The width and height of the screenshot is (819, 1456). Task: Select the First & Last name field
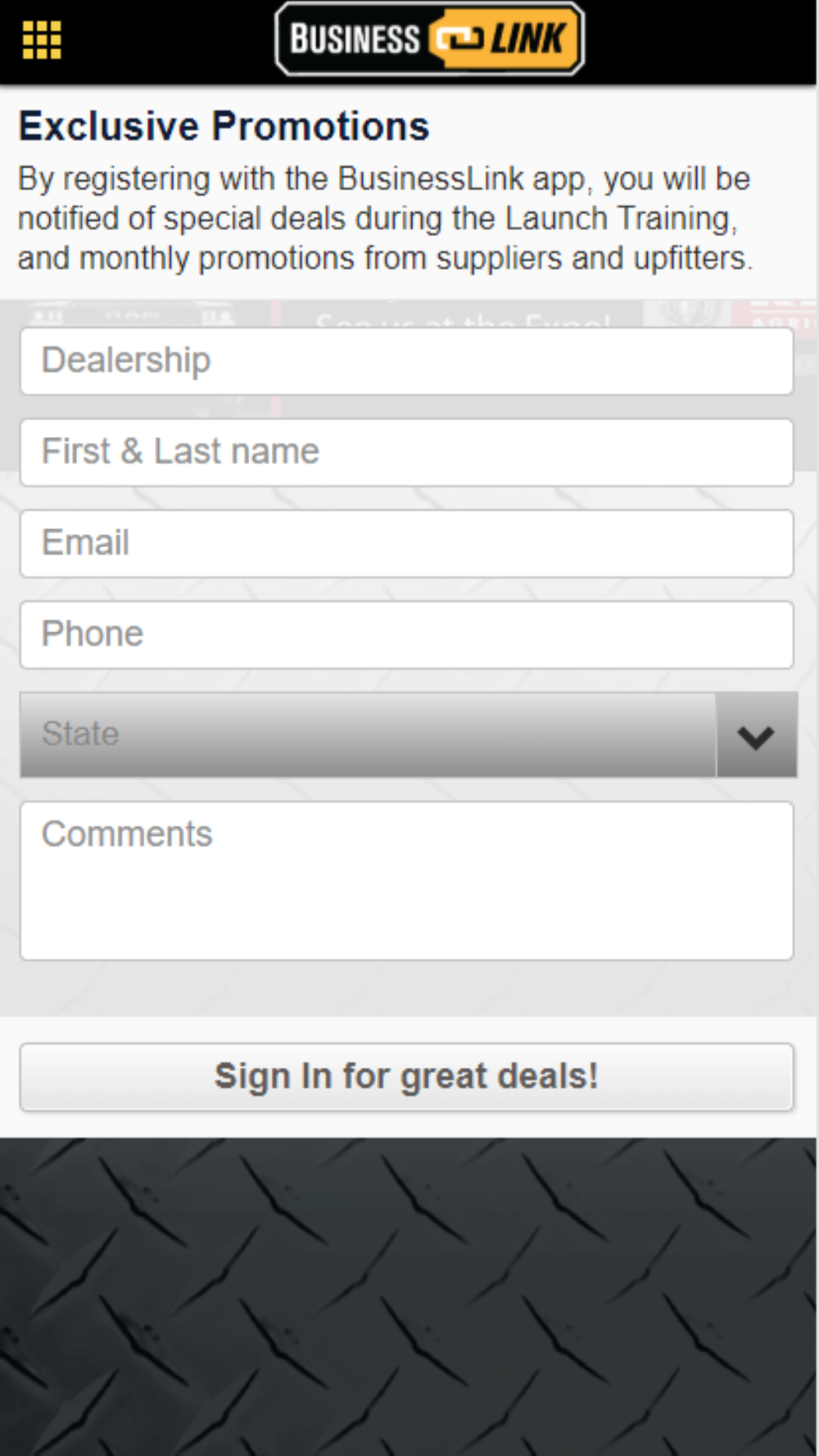click(406, 452)
